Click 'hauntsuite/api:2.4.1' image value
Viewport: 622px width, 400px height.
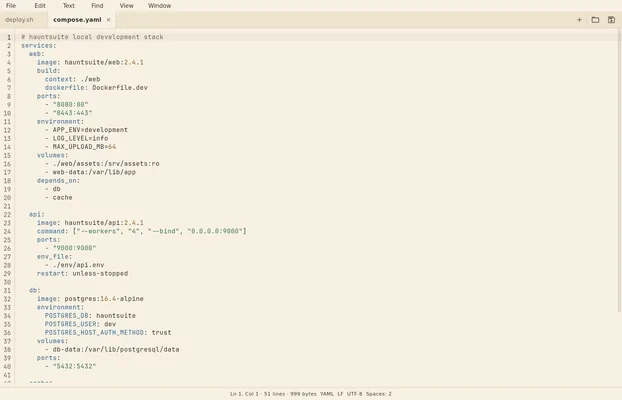[104, 223]
